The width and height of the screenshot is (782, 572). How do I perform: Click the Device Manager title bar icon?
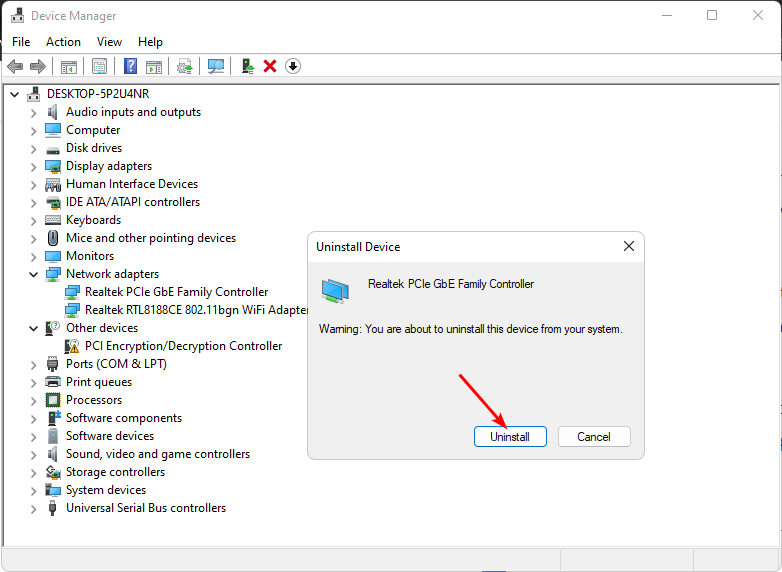tap(17, 15)
